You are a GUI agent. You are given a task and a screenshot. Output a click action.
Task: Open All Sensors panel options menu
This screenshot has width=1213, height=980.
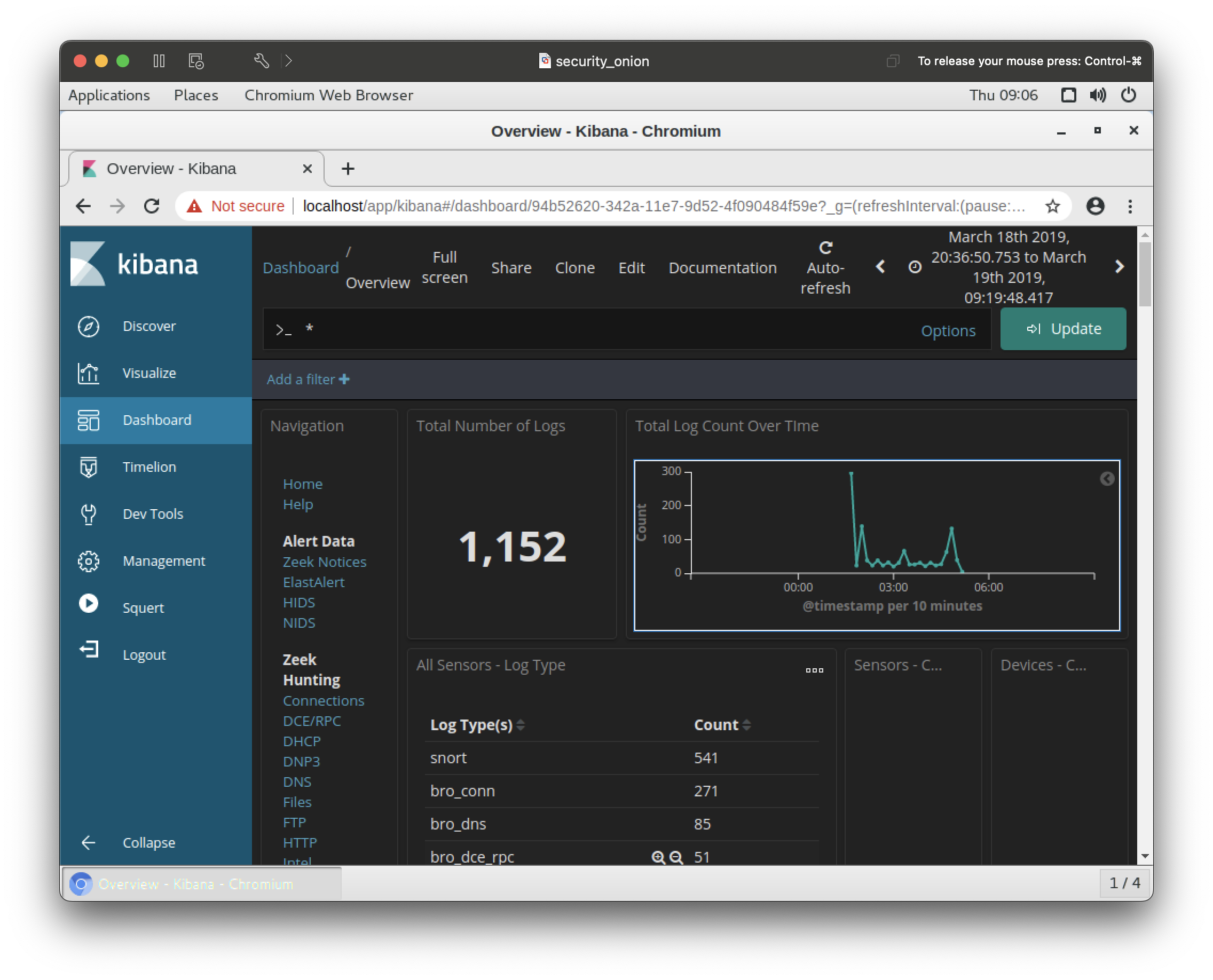pos(814,670)
